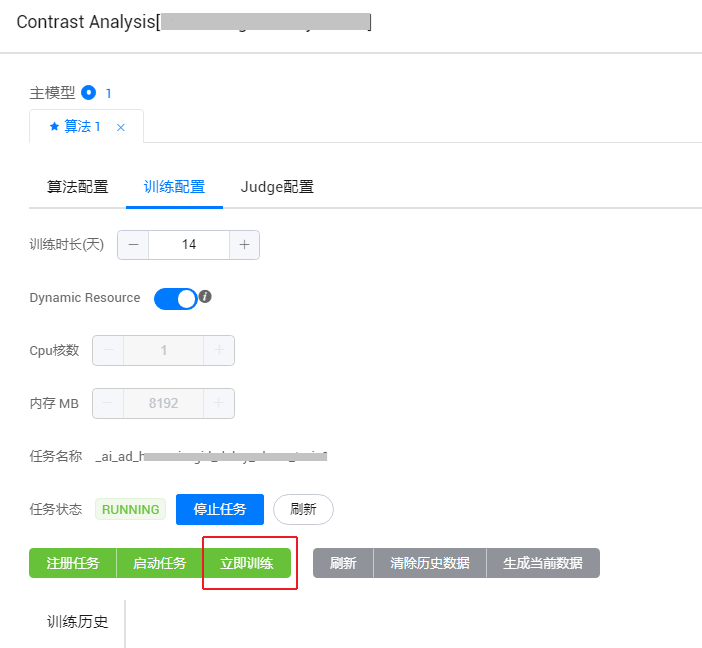Click the 训练时长 value input field
The height and width of the screenshot is (648, 702).
[188, 245]
